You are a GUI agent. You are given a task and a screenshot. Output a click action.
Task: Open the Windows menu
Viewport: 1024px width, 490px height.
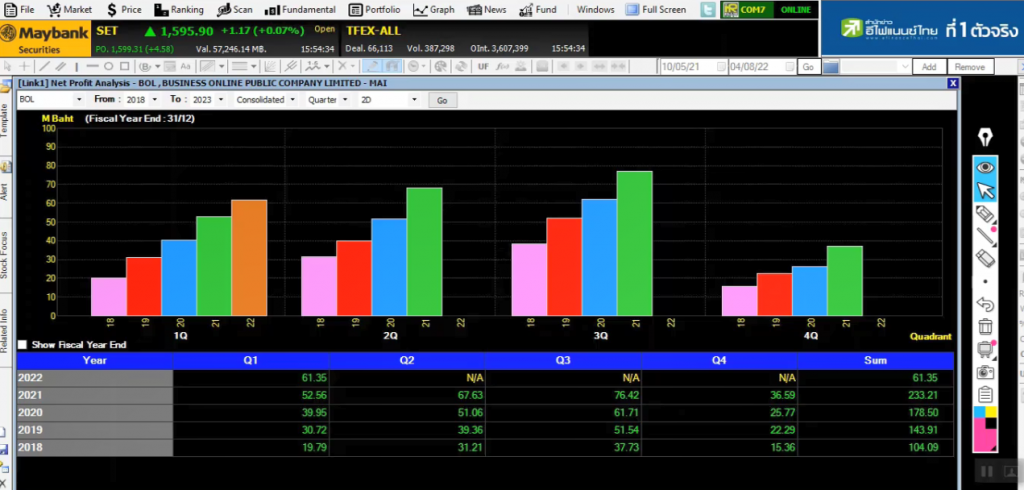click(x=596, y=10)
